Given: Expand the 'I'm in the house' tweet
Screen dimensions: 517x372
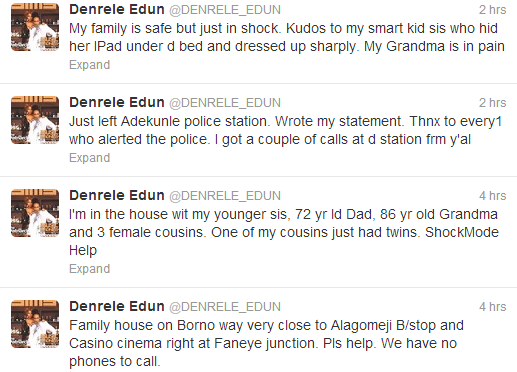Looking at the screenshot, I should pyautogui.click(x=89, y=269).
